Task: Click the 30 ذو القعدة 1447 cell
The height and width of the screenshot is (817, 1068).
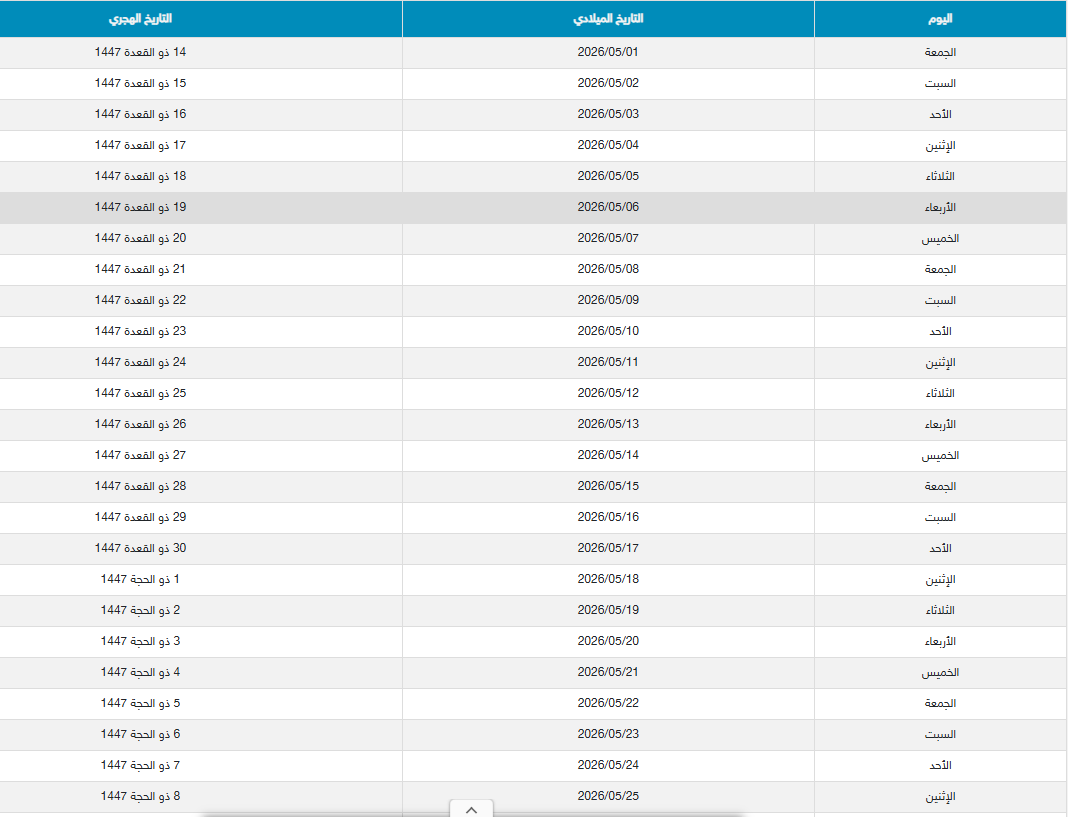Action: point(140,548)
